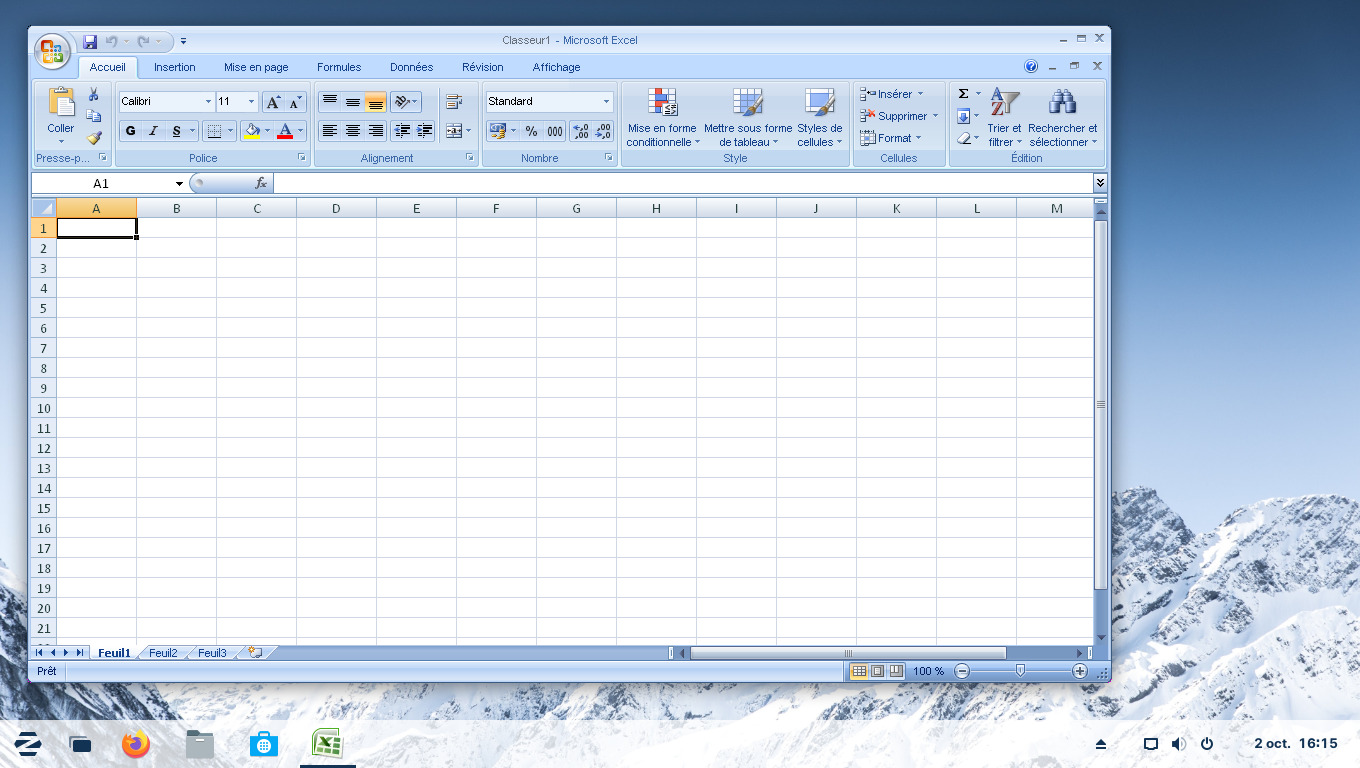Click the insert function fx icon
Image resolution: width=1360 pixels, height=768 pixels.
point(261,183)
